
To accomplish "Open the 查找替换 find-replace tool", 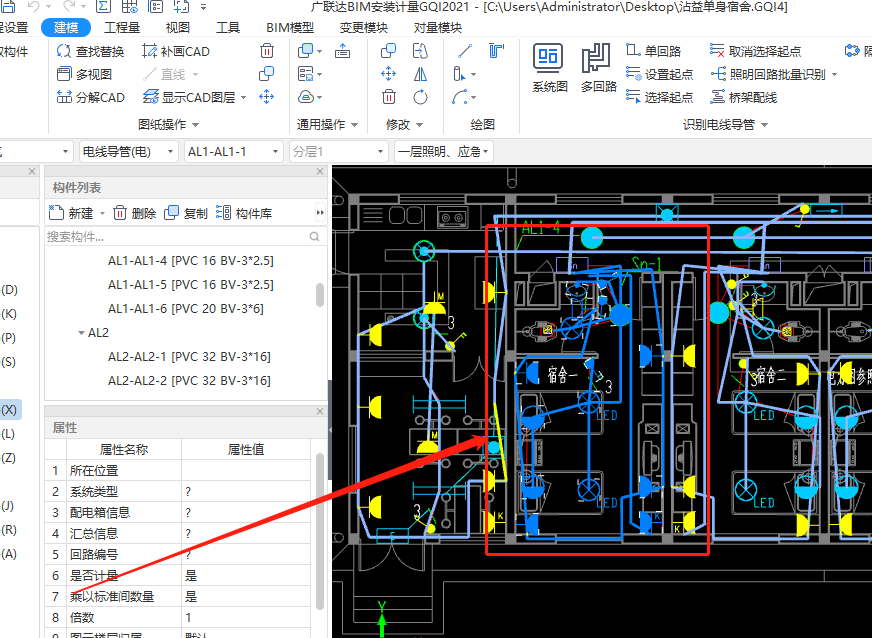I will (x=91, y=51).
